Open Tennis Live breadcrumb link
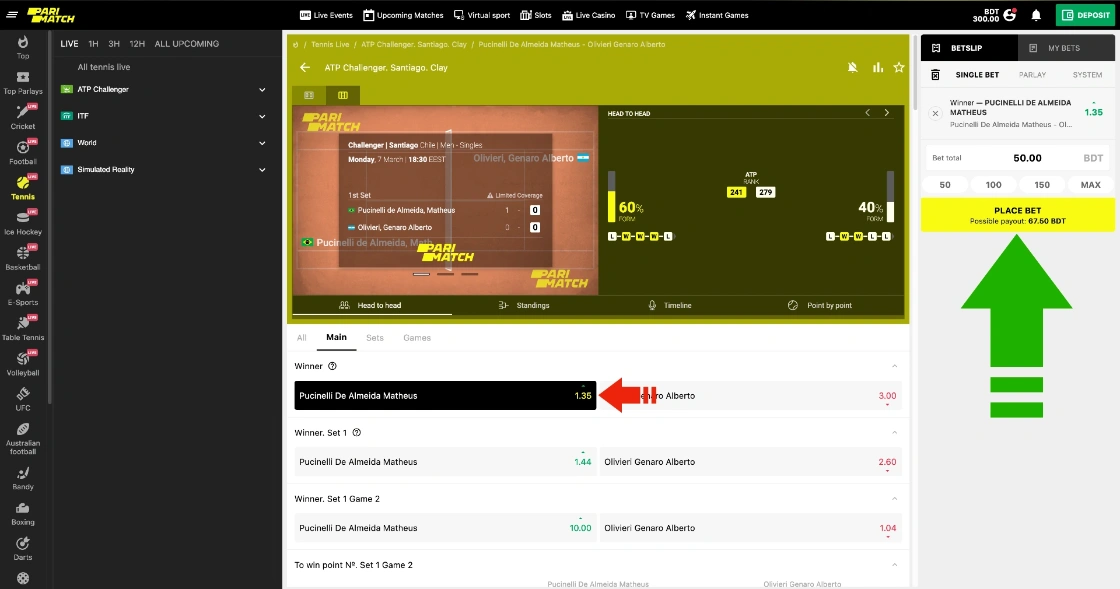Viewport: 1120px width, 589px height. 330,44
